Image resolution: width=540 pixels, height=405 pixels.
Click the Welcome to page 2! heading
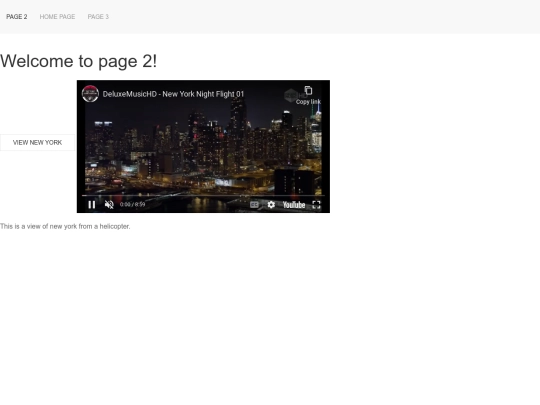point(79,61)
